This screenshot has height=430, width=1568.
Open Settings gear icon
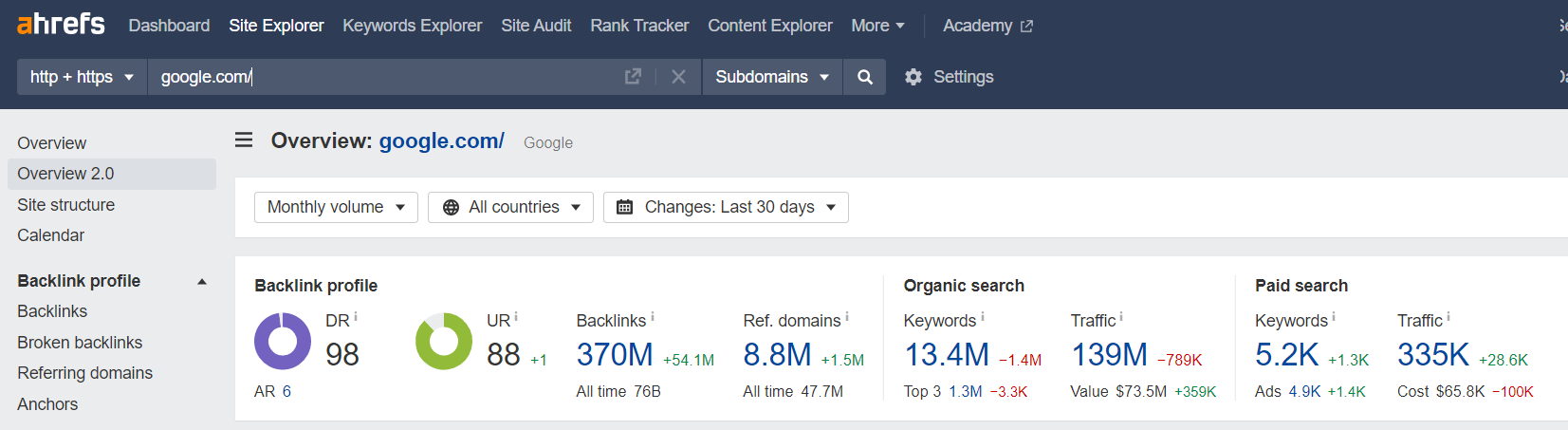(913, 77)
